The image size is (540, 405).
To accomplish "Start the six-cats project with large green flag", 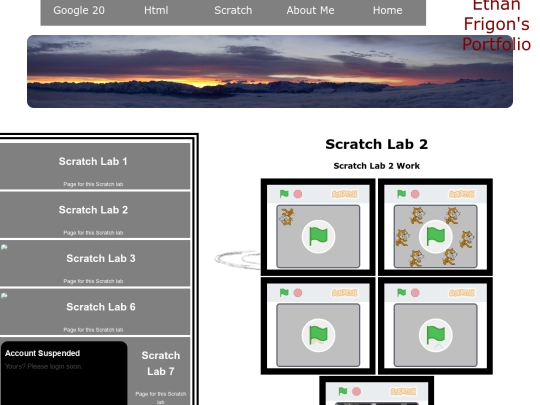I will pyautogui.click(x=435, y=237).
